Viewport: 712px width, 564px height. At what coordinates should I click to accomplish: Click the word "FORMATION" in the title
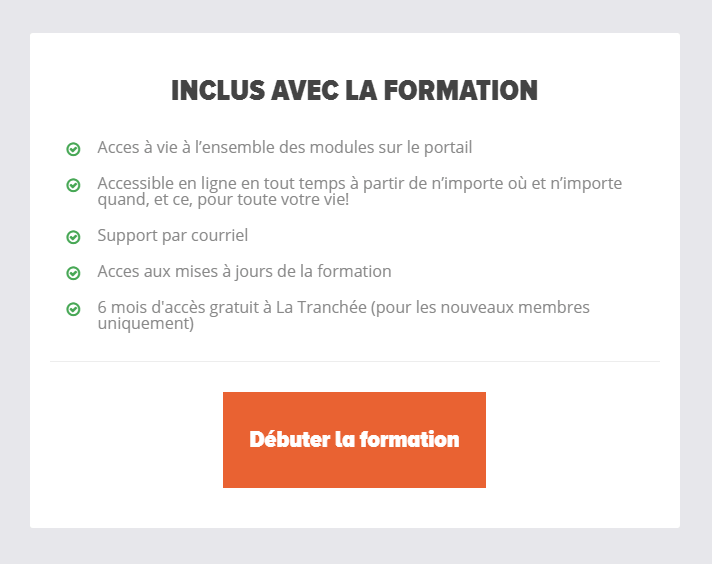pos(461,90)
